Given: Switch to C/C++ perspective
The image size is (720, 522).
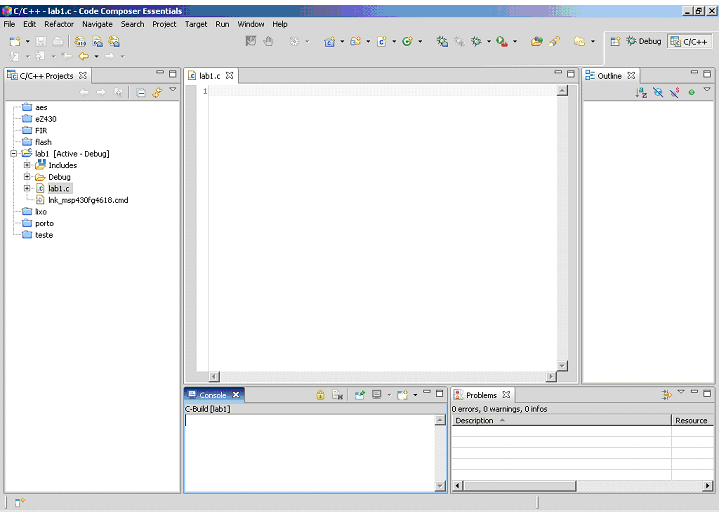Looking at the screenshot, I should [x=689, y=42].
